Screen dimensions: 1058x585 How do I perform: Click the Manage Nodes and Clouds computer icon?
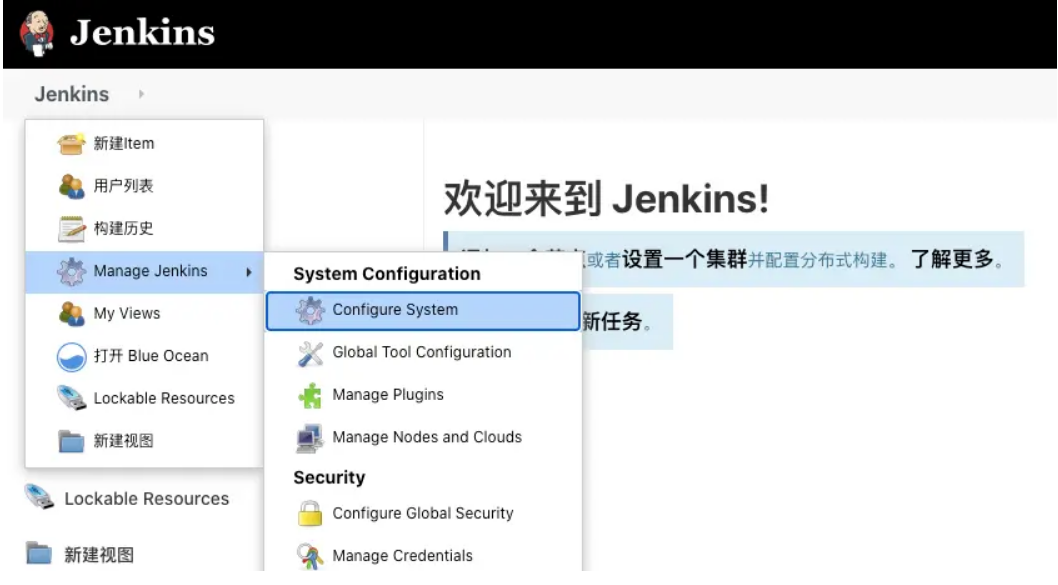click(x=310, y=438)
